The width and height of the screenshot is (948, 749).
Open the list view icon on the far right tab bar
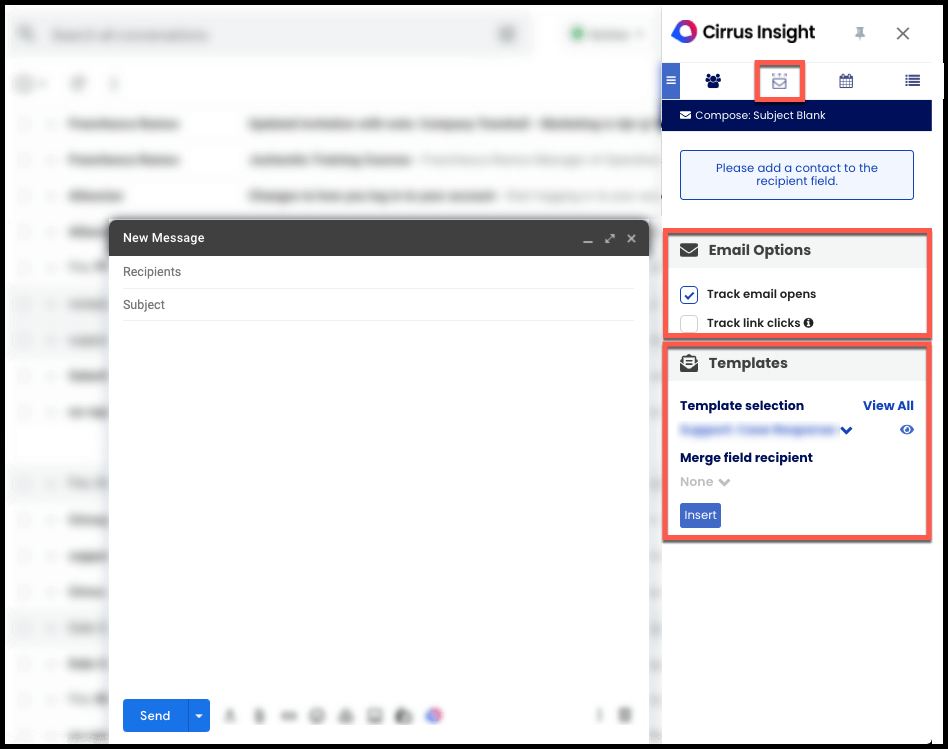(x=912, y=81)
